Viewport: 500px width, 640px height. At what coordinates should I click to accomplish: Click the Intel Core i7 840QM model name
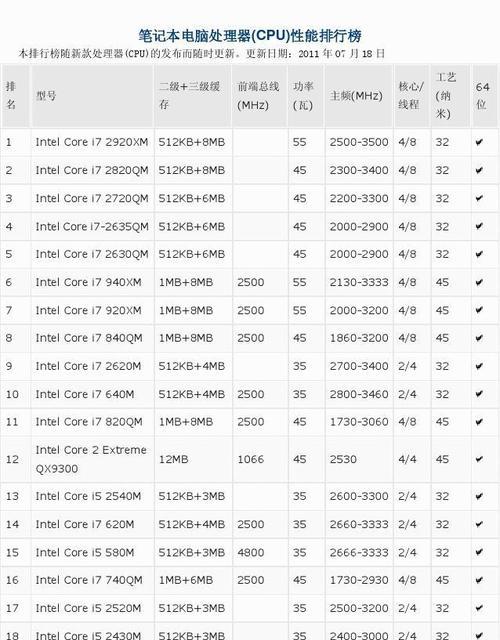coord(89,338)
